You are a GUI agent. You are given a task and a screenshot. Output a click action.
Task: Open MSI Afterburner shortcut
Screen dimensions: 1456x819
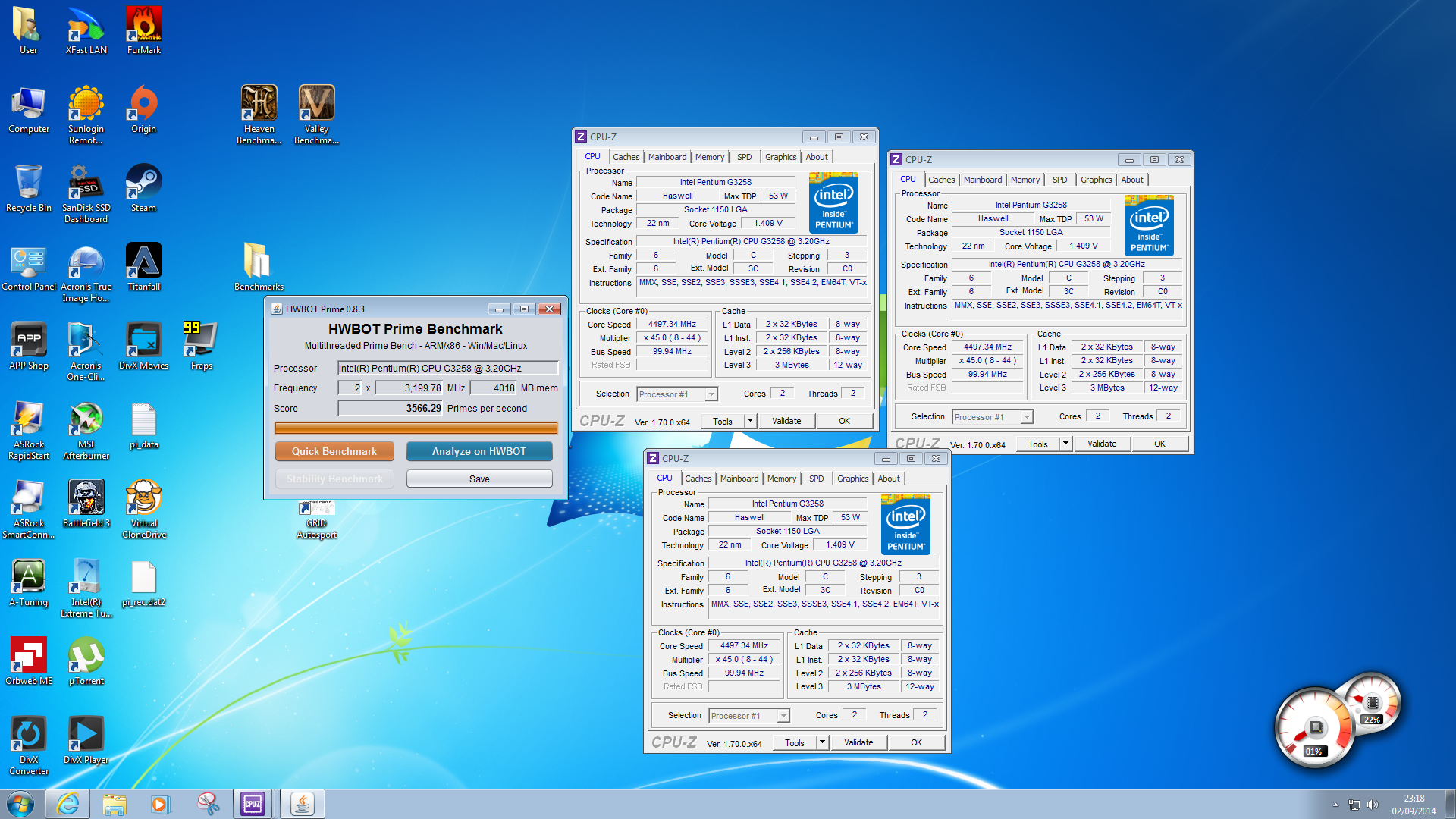tap(86, 431)
